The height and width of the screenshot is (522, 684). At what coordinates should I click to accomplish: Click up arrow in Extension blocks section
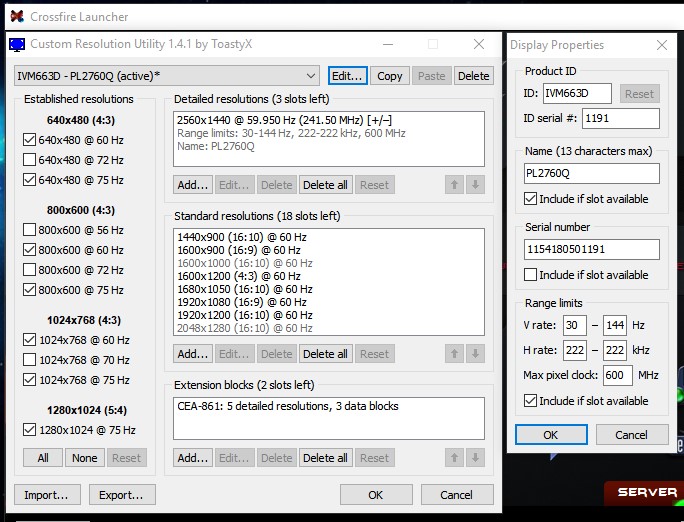click(454, 458)
